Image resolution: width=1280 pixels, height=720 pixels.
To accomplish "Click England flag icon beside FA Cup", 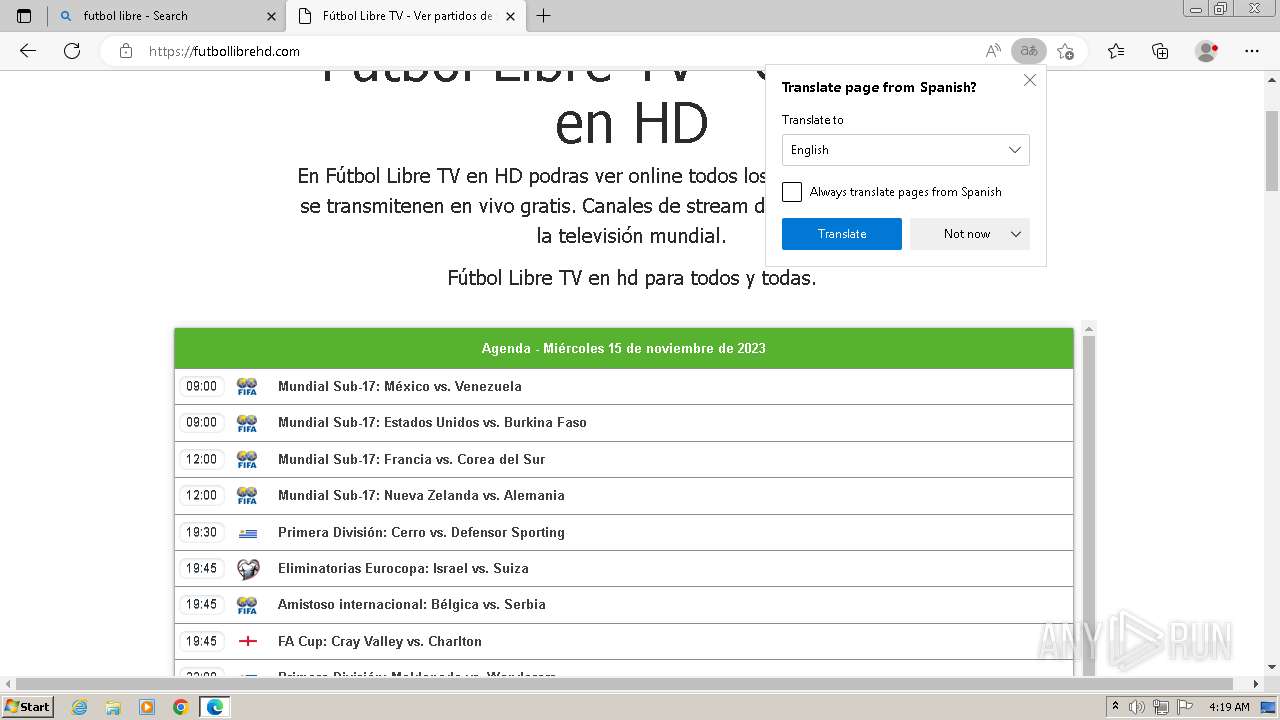I will coord(247,641).
